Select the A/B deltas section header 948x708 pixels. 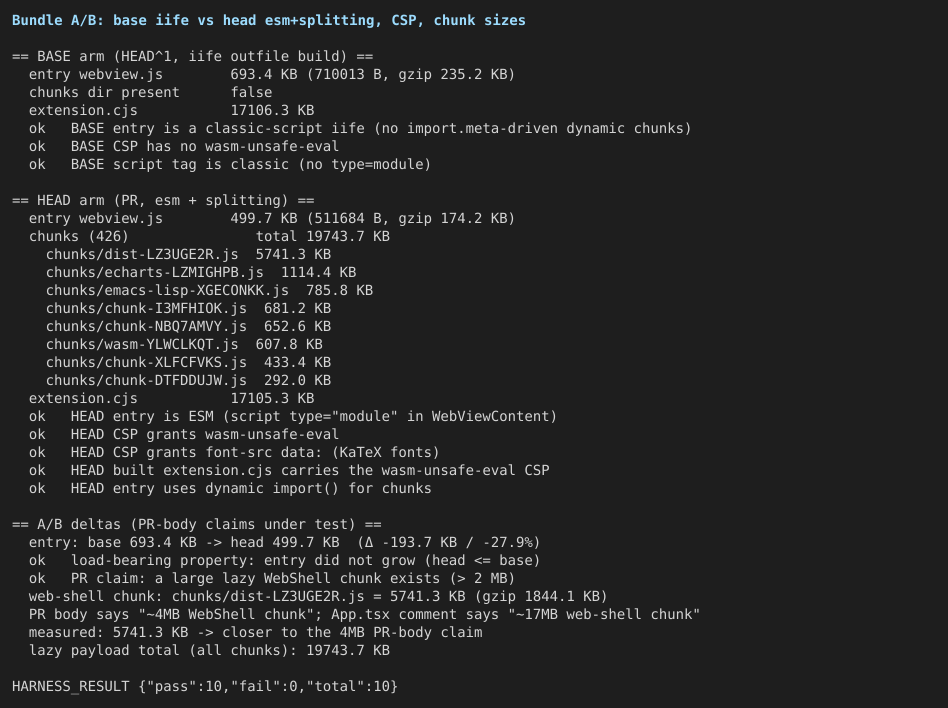(x=196, y=524)
